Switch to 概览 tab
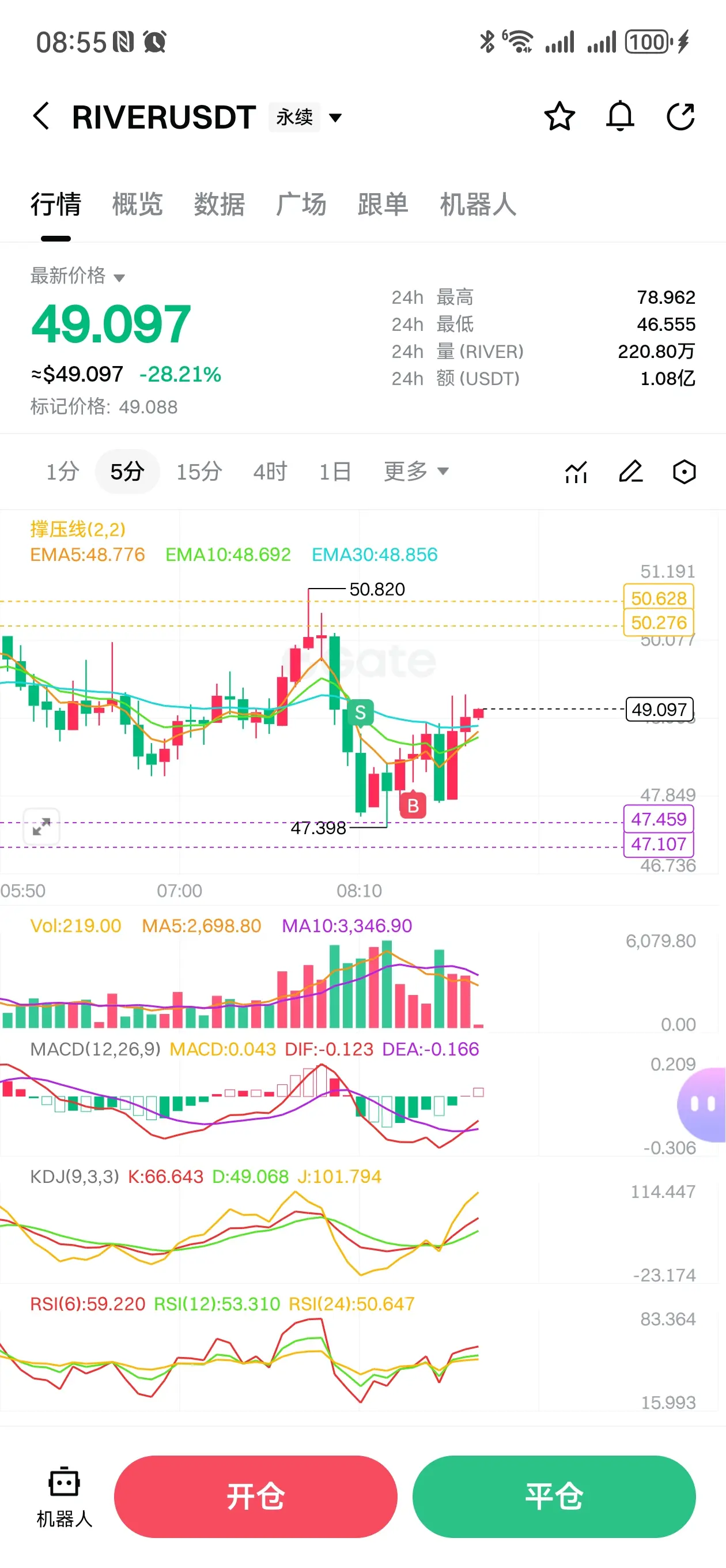 pos(138,204)
